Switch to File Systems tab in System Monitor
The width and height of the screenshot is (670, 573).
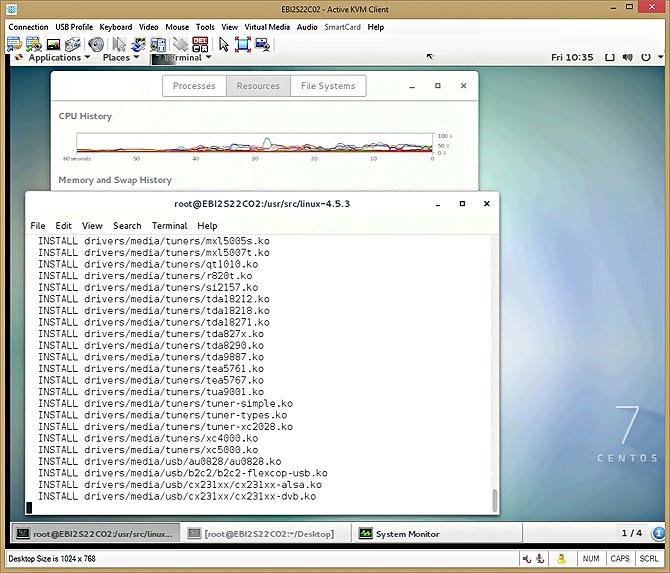point(328,86)
